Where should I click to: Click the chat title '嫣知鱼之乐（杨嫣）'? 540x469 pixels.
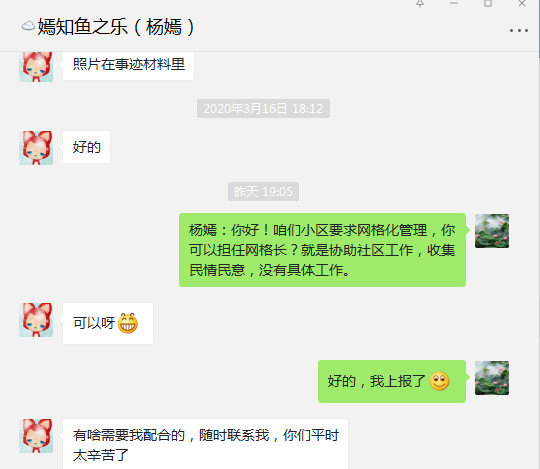[x=116, y=27]
